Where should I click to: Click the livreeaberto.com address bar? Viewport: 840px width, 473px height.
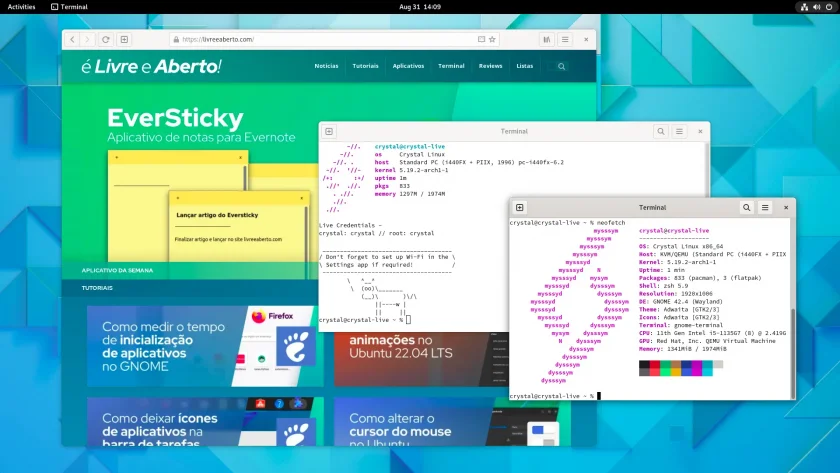pos(335,40)
